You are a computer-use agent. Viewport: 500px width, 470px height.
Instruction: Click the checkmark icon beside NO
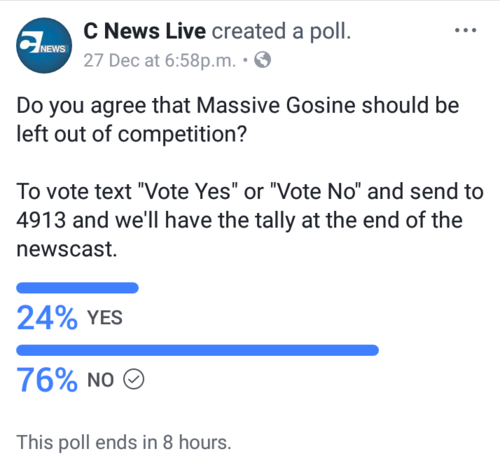pyautogui.click(x=134, y=379)
